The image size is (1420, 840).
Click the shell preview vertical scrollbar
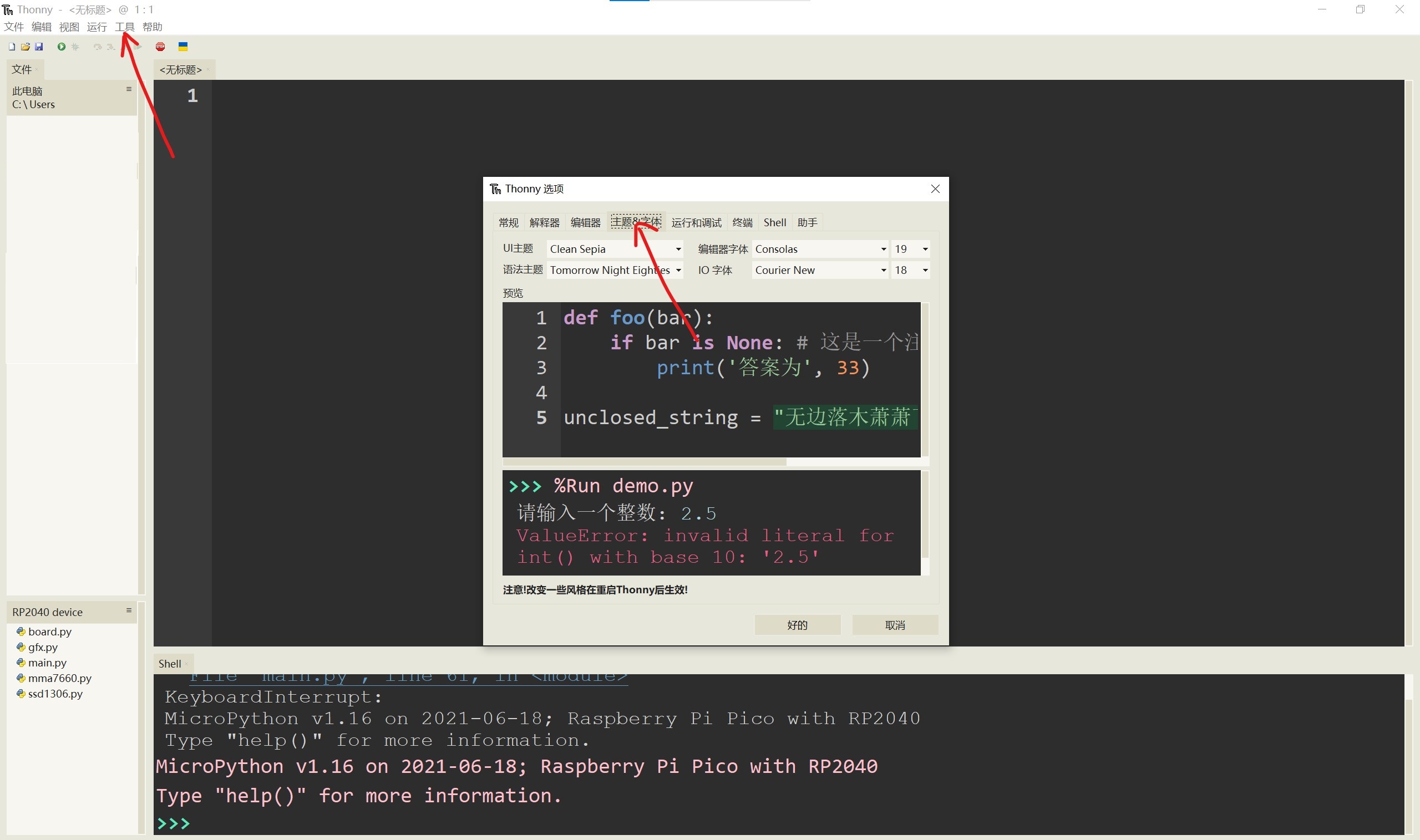(x=925, y=514)
